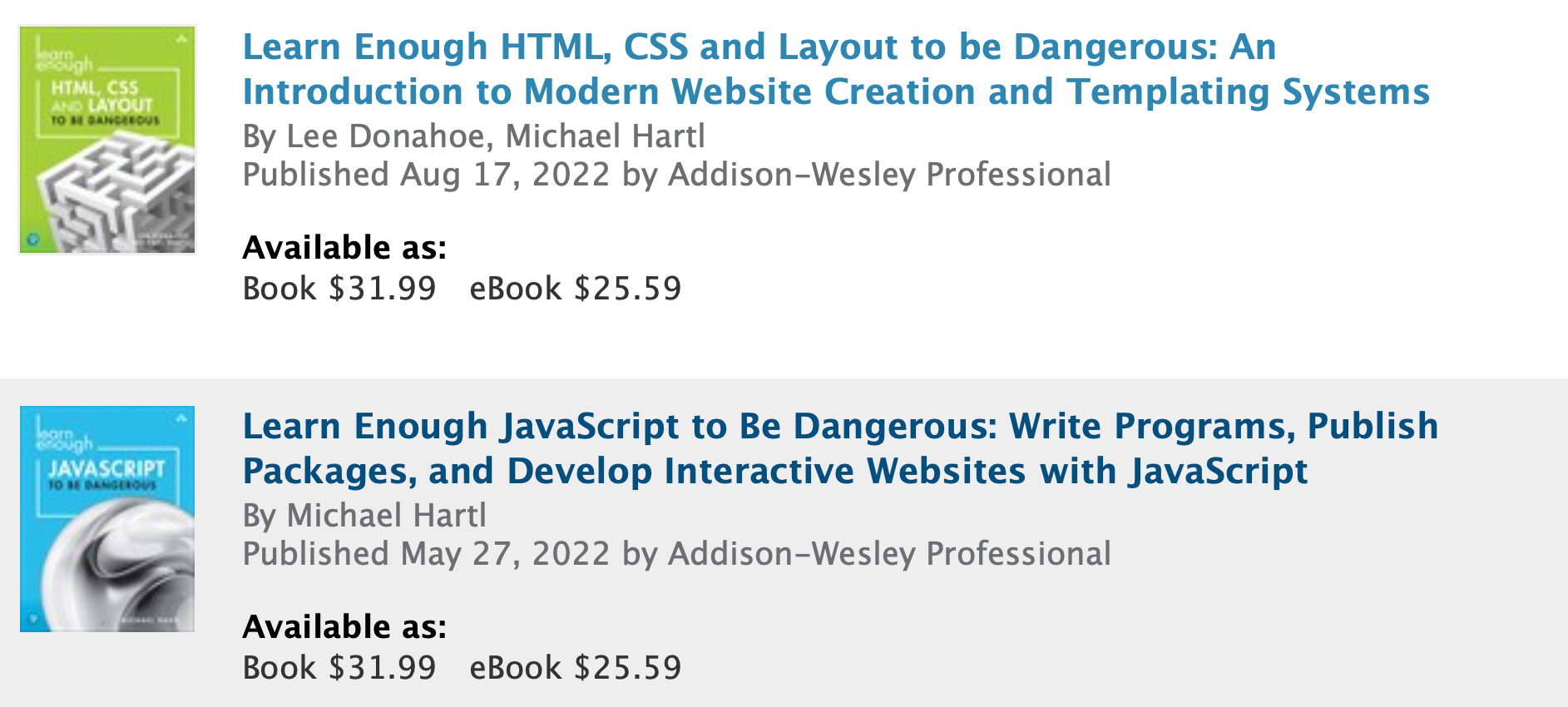
Task: Open "Learn Enough JavaScript to Be Dangerous" title link
Action: [x=840, y=448]
